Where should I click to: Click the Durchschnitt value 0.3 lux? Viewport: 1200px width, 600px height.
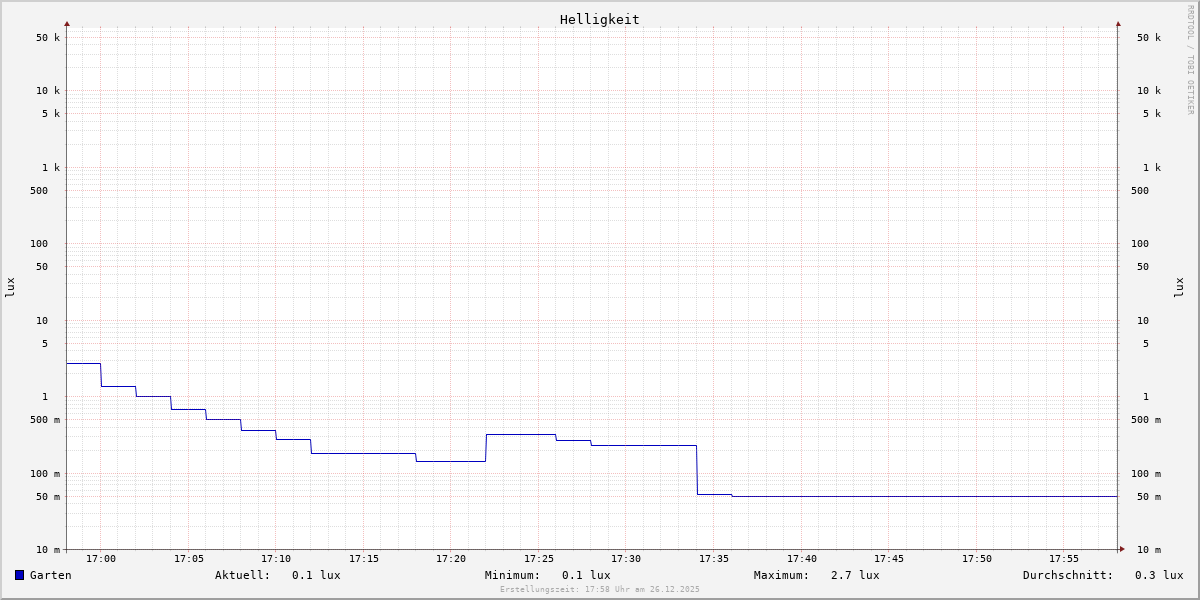(x=1159, y=575)
